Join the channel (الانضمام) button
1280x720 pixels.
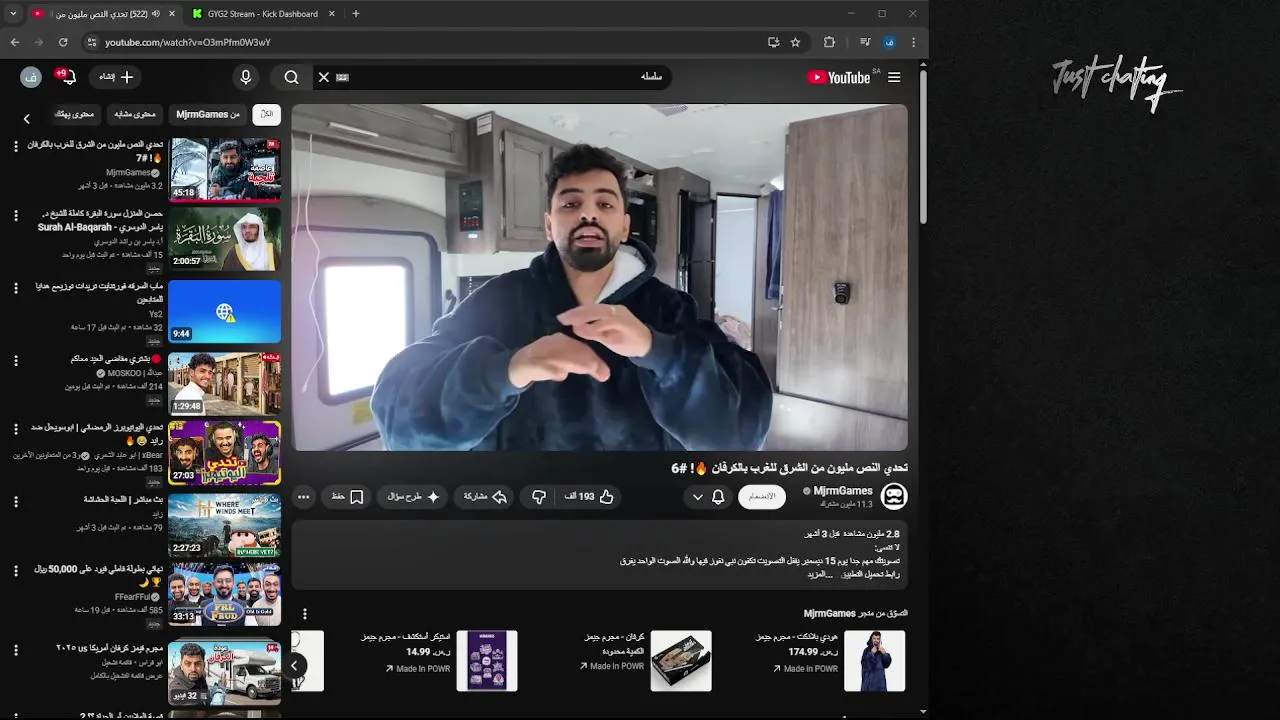[762, 496]
